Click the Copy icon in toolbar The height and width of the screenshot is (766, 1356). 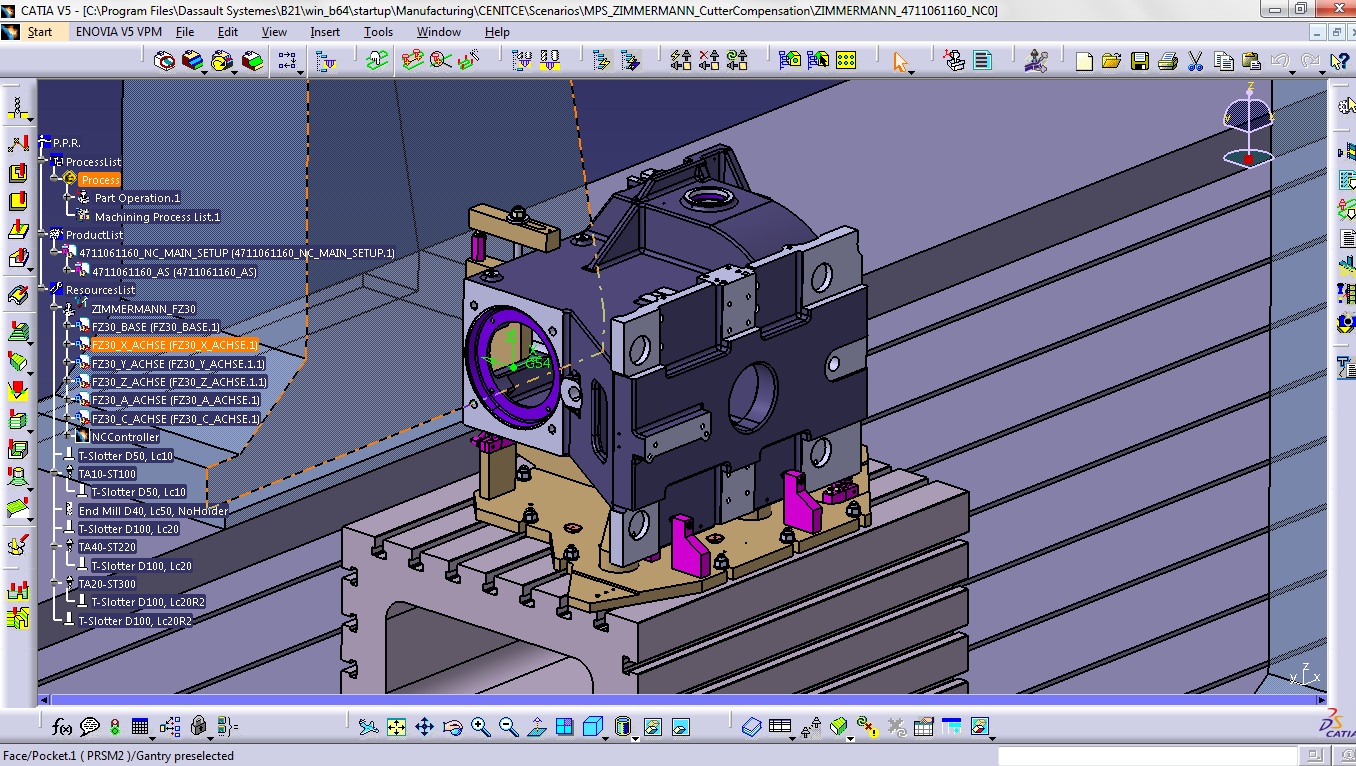[1223, 62]
